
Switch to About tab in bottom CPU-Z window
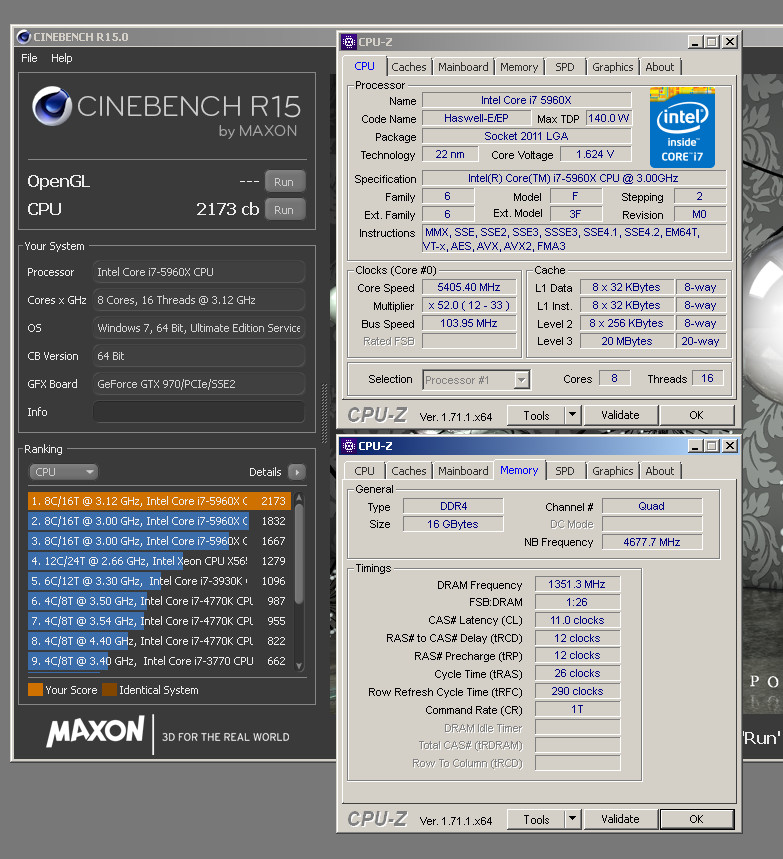pos(660,471)
